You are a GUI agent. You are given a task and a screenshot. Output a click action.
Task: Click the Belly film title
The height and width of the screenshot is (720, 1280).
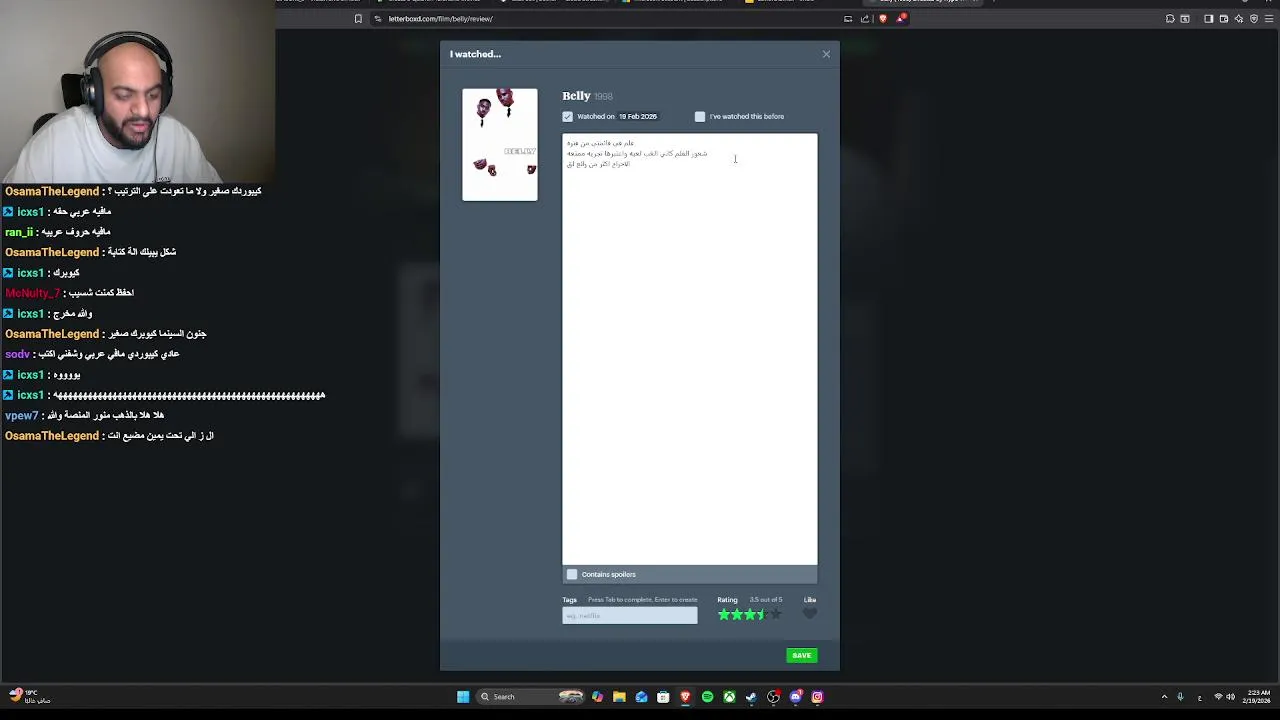tap(576, 96)
